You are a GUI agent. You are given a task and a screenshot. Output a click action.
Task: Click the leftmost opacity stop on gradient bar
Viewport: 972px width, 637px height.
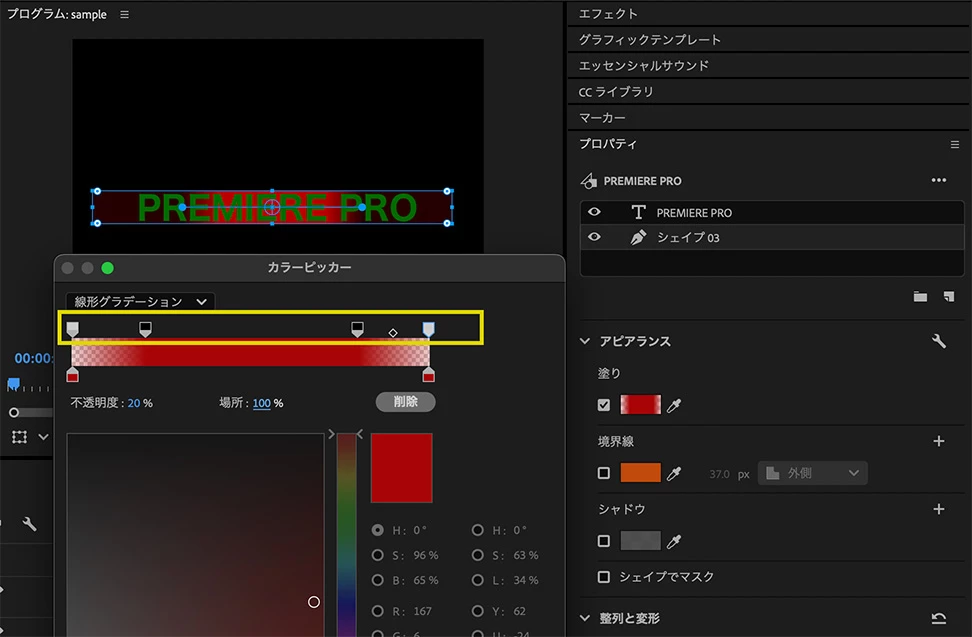73,329
